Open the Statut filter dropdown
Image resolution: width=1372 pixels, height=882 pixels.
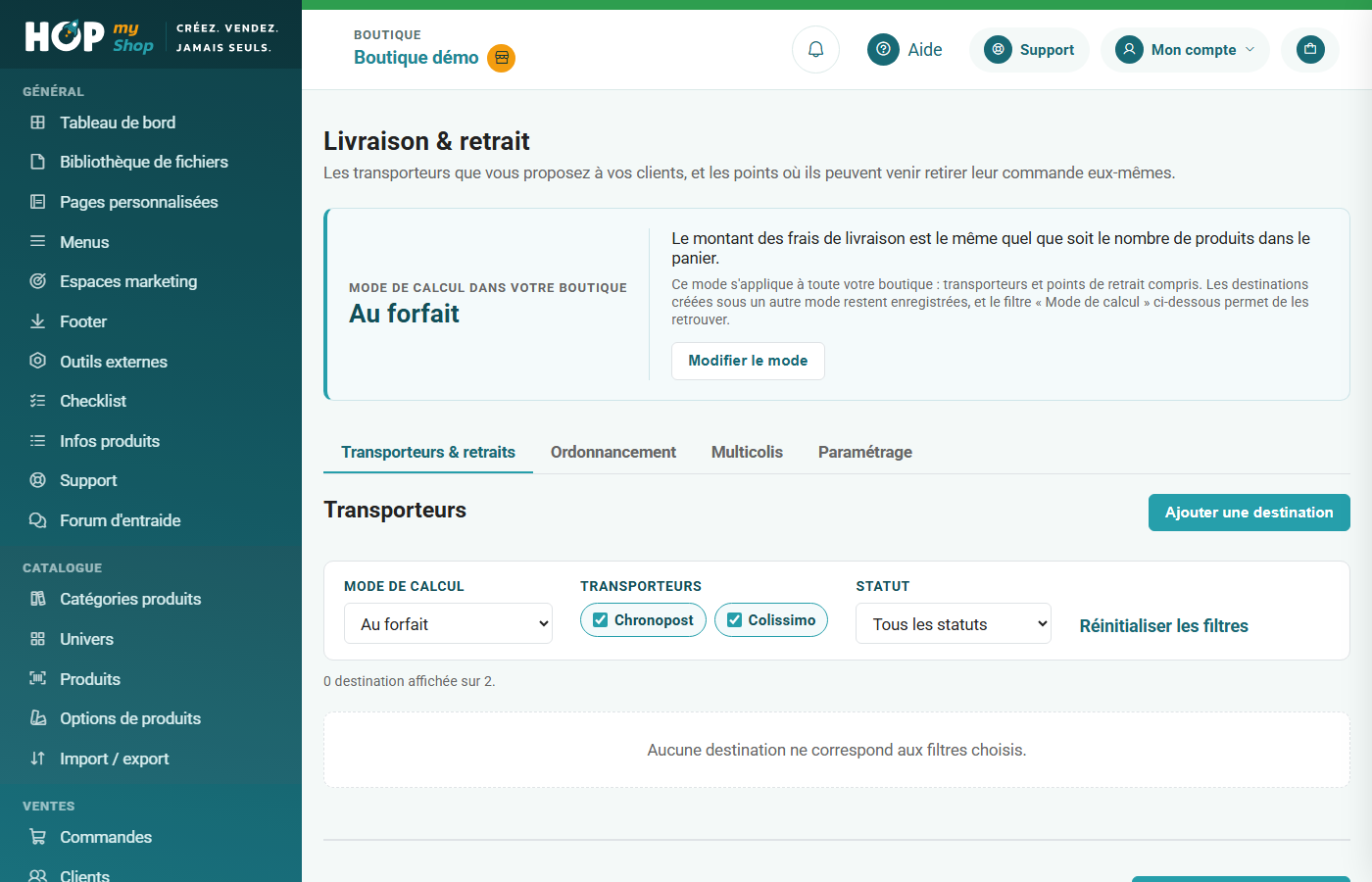tap(954, 623)
